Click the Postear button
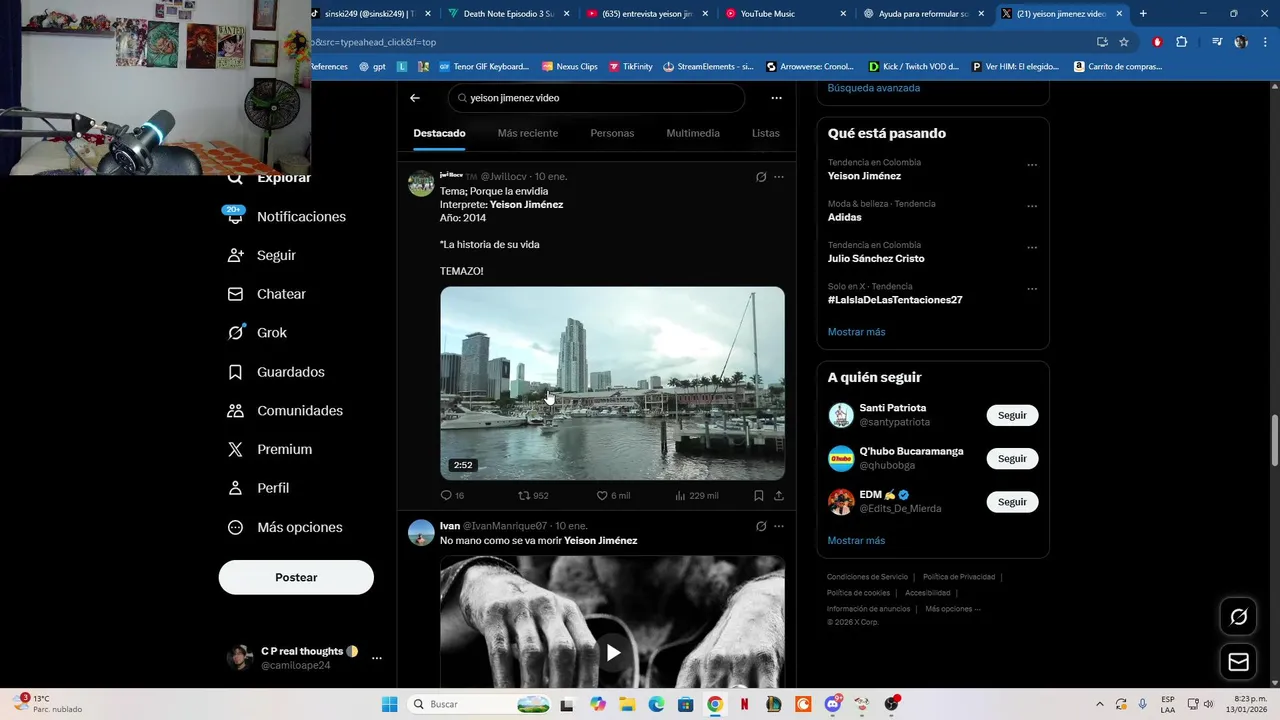The image size is (1280, 720). point(296,577)
